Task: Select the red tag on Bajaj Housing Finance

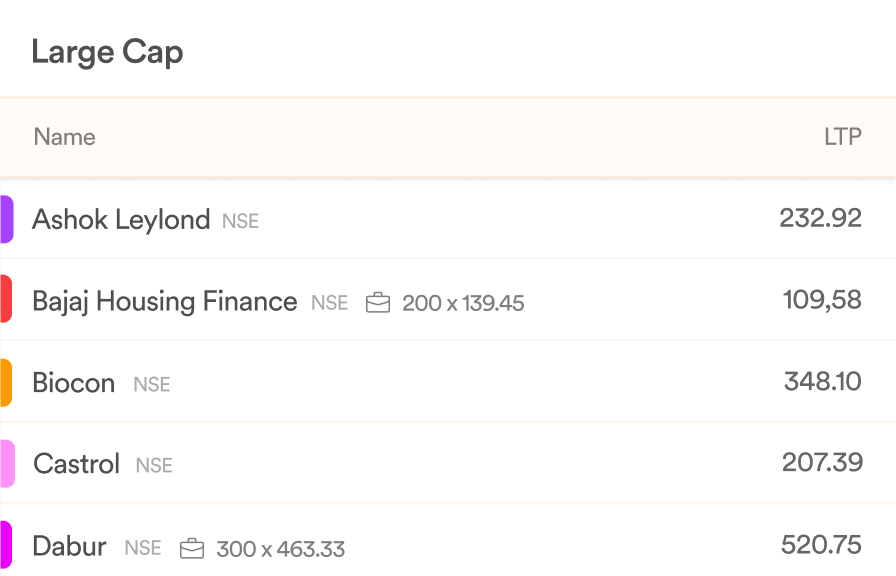Action: tap(6, 299)
